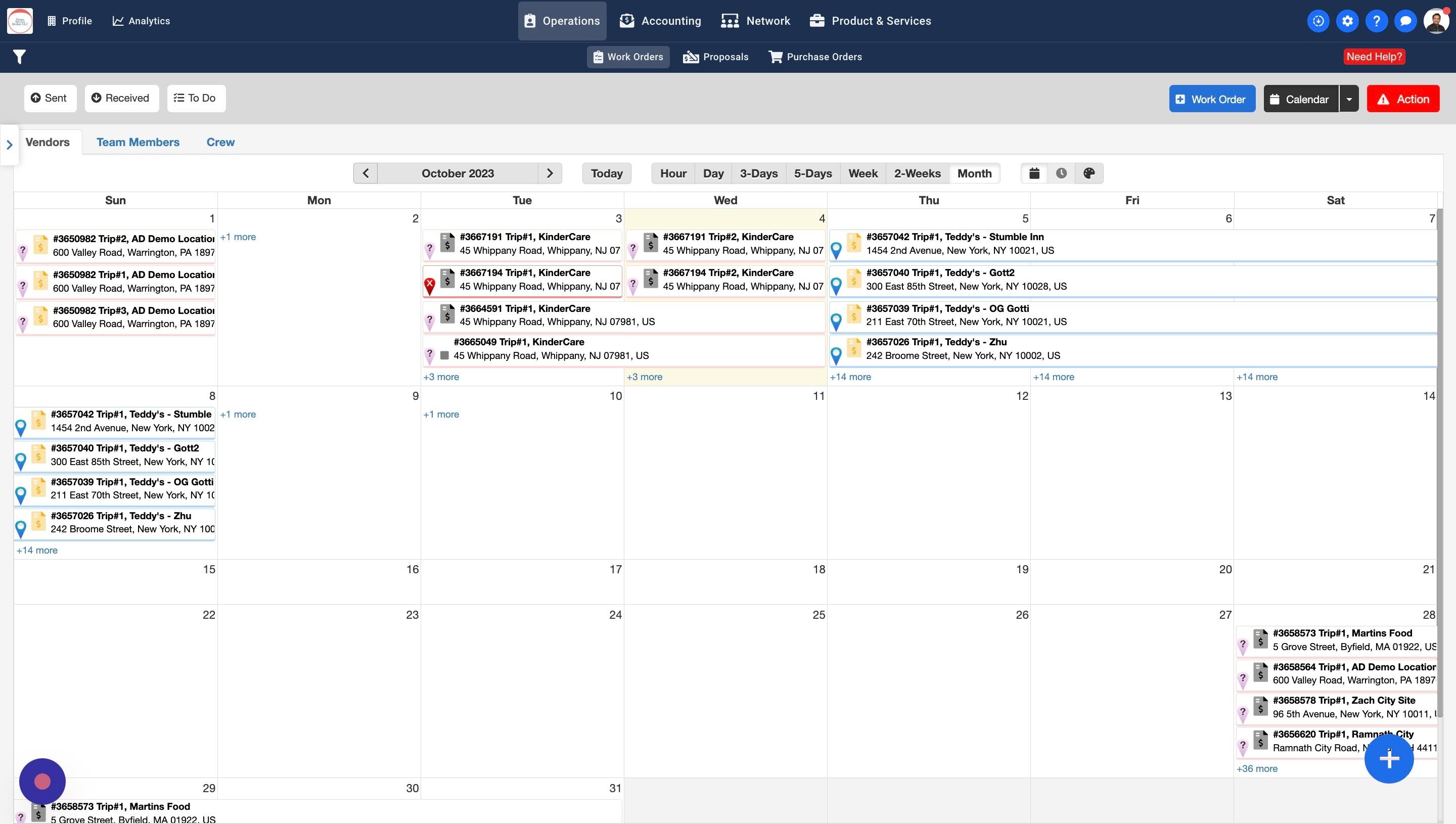Open the color palette icon in calendar toolbar
Viewport: 1456px width, 824px height.
click(1089, 173)
